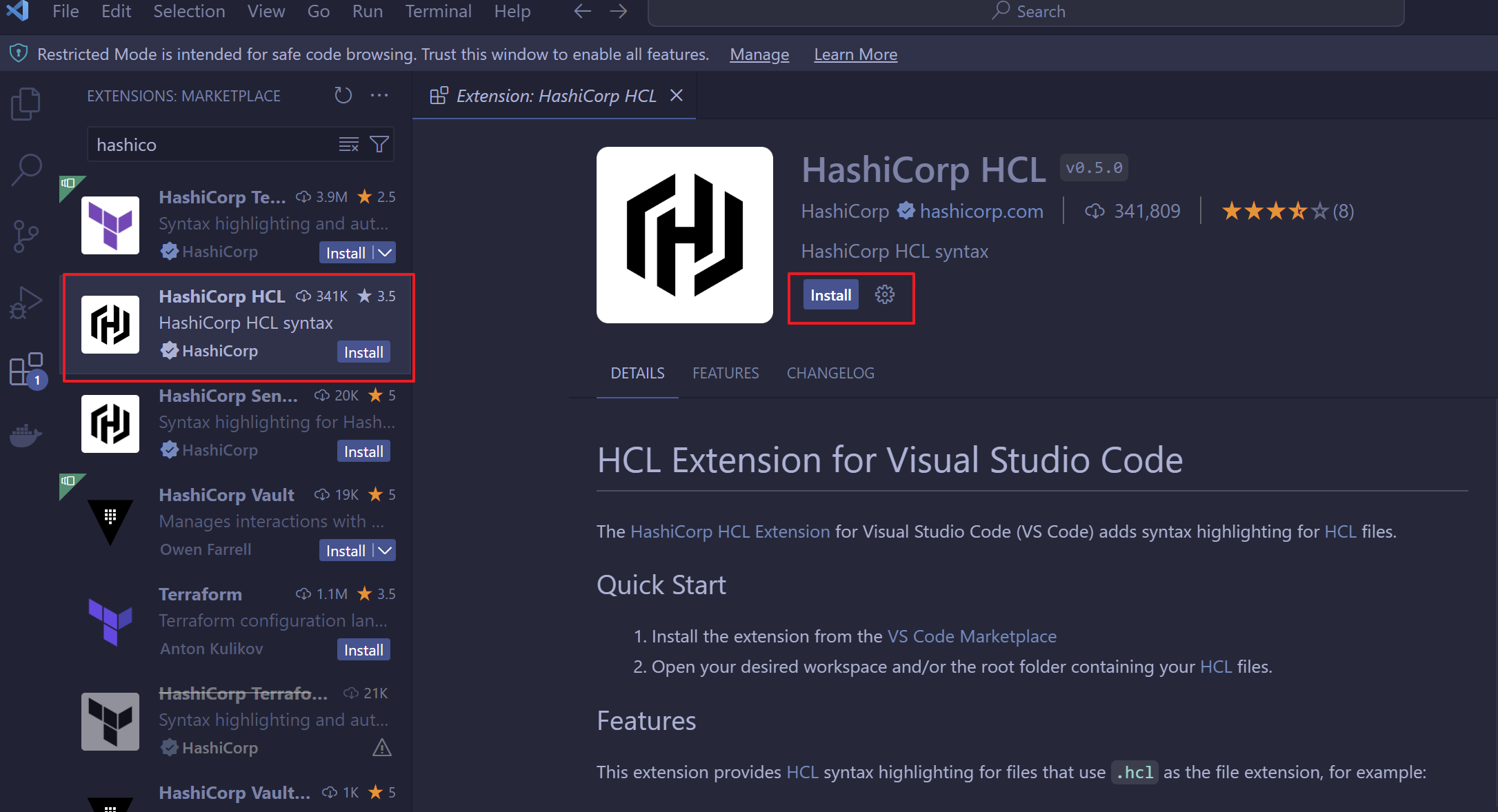Expand the HashiCorp Vault Install dropdown arrow

click(x=385, y=551)
